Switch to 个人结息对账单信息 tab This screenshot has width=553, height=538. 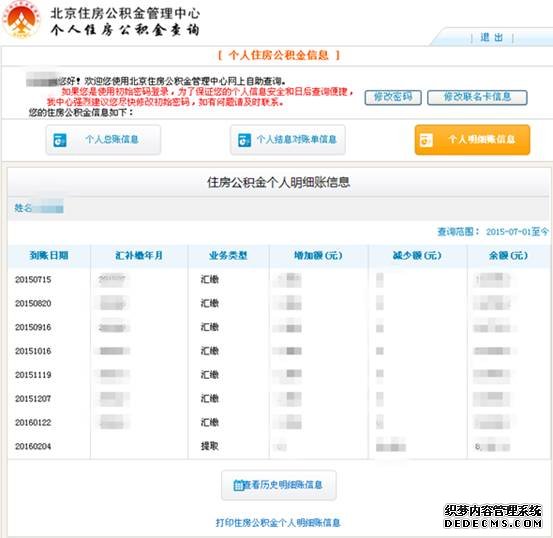click(287, 140)
